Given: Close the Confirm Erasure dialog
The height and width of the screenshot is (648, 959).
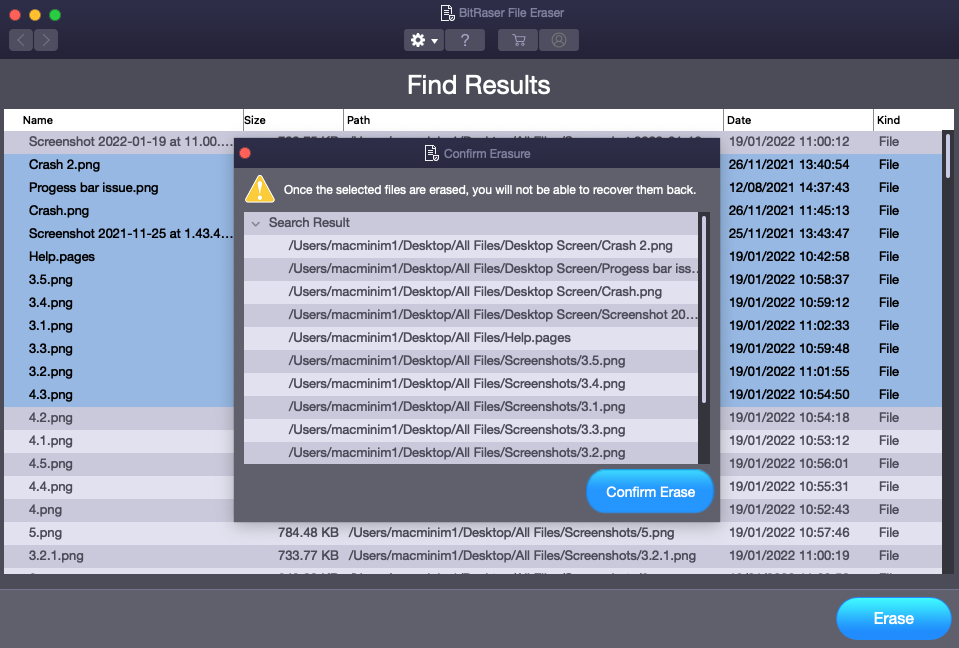Looking at the screenshot, I should [x=245, y=153].
